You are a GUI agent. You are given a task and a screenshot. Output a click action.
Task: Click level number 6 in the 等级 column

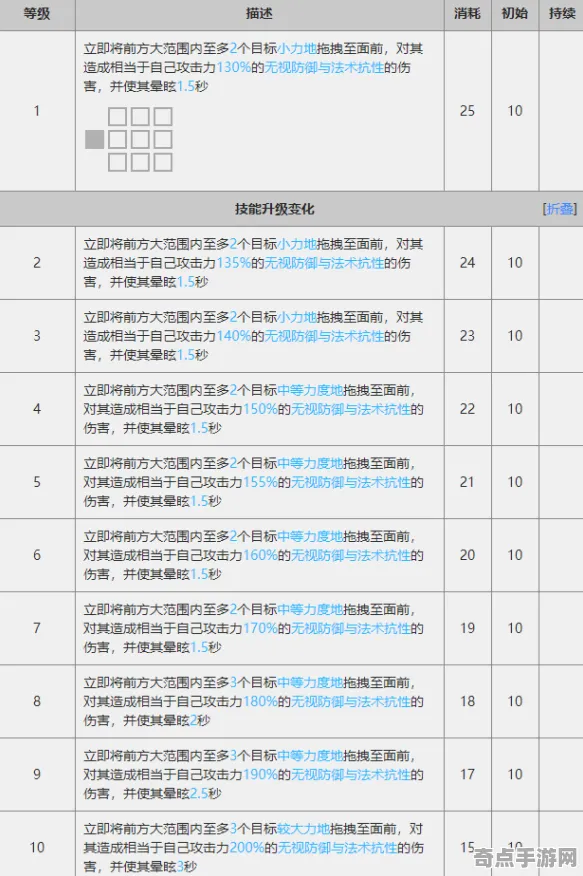[x=37, y=555]
